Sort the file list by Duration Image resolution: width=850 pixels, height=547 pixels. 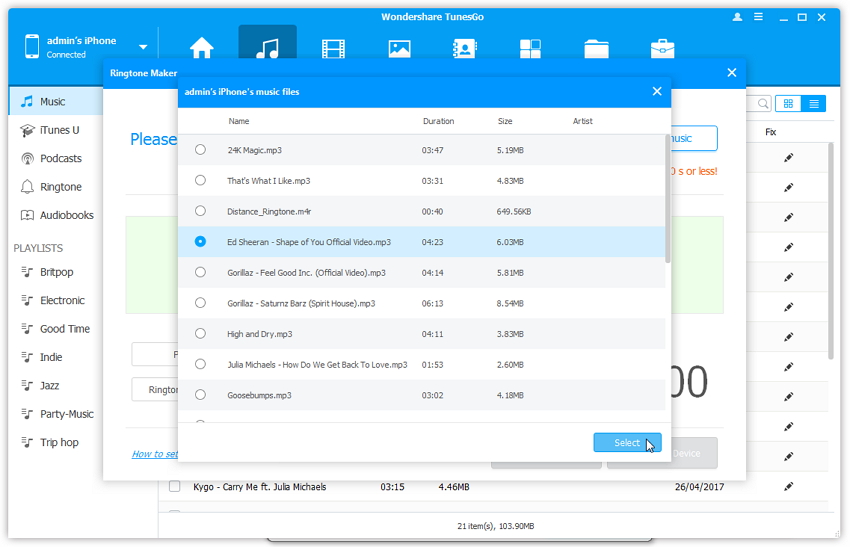point(438,121)
